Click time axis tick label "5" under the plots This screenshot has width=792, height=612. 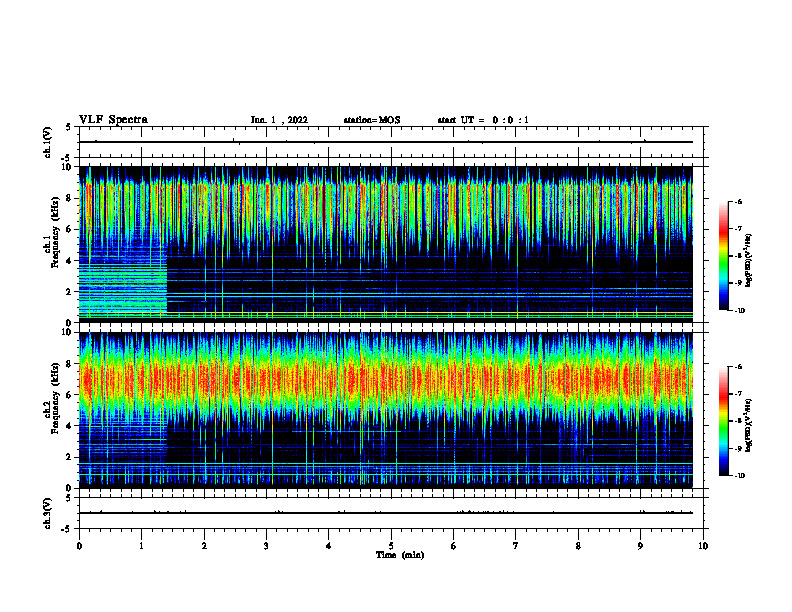click(391, 546)
